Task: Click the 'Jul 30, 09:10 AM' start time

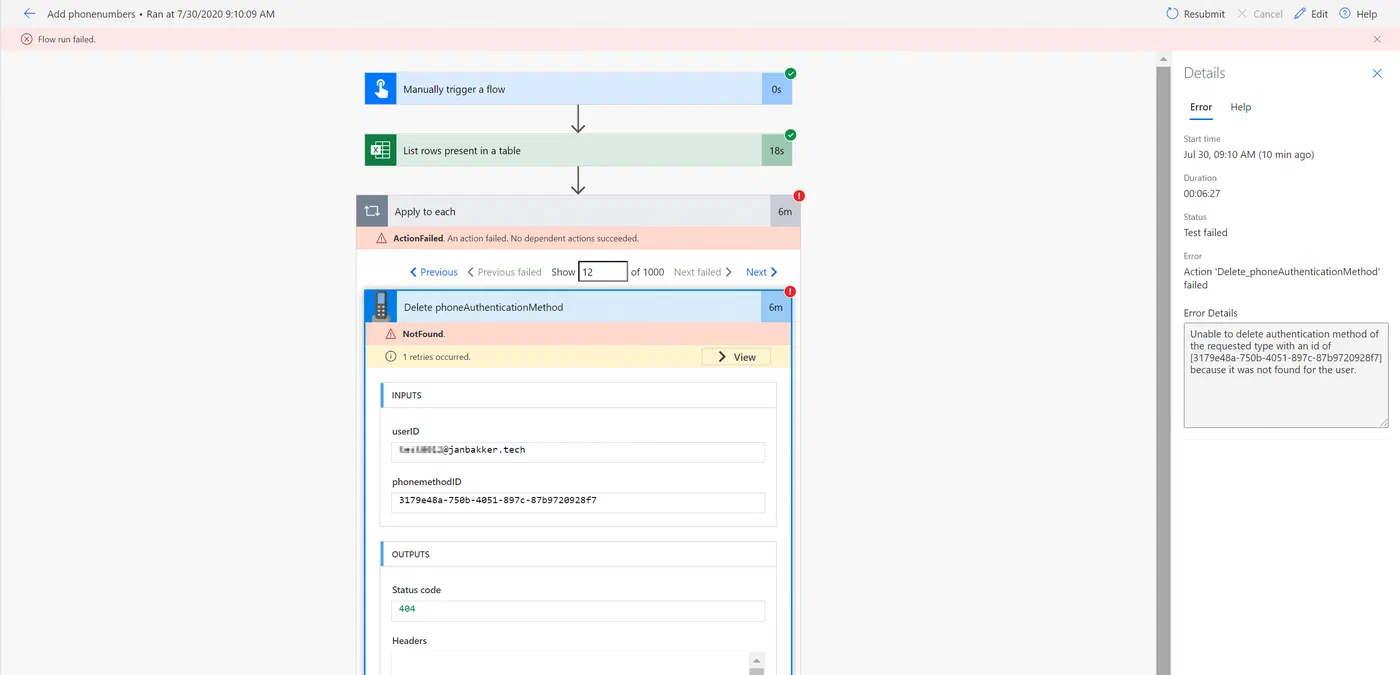Action: point(1249,155)
